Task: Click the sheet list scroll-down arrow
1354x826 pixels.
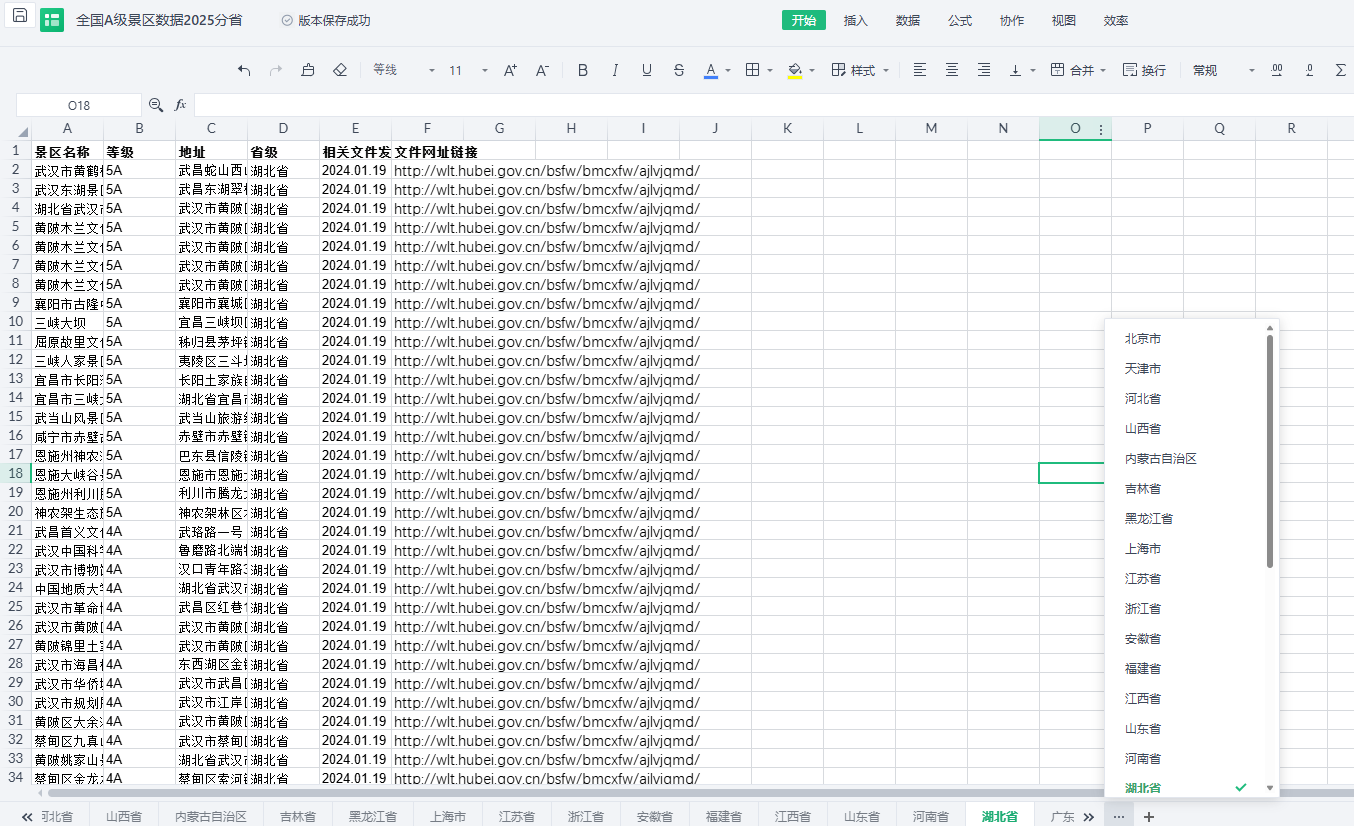Action: click(1270, 788)
